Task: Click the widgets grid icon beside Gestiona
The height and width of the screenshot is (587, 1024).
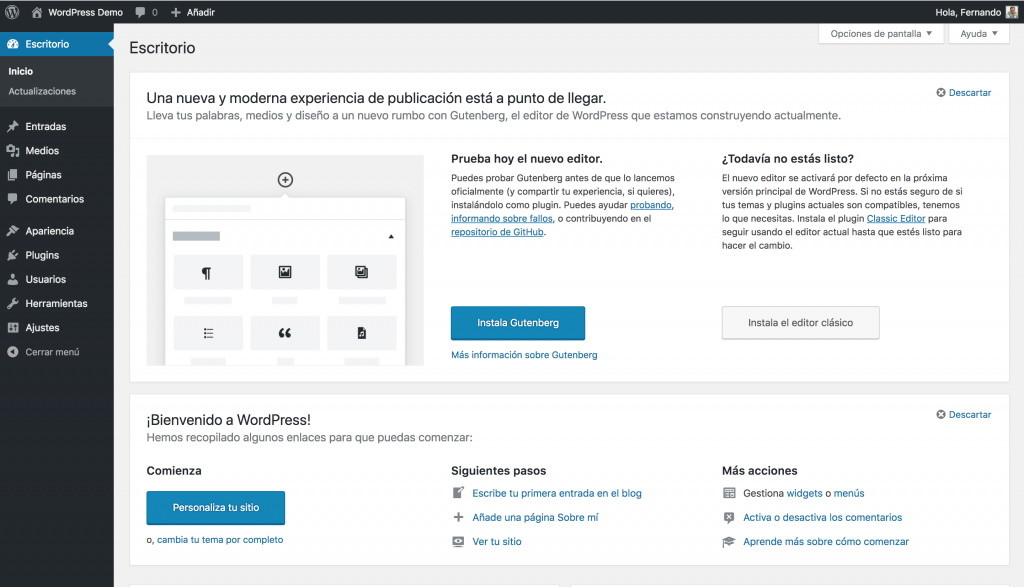Action: click(729, 493)
